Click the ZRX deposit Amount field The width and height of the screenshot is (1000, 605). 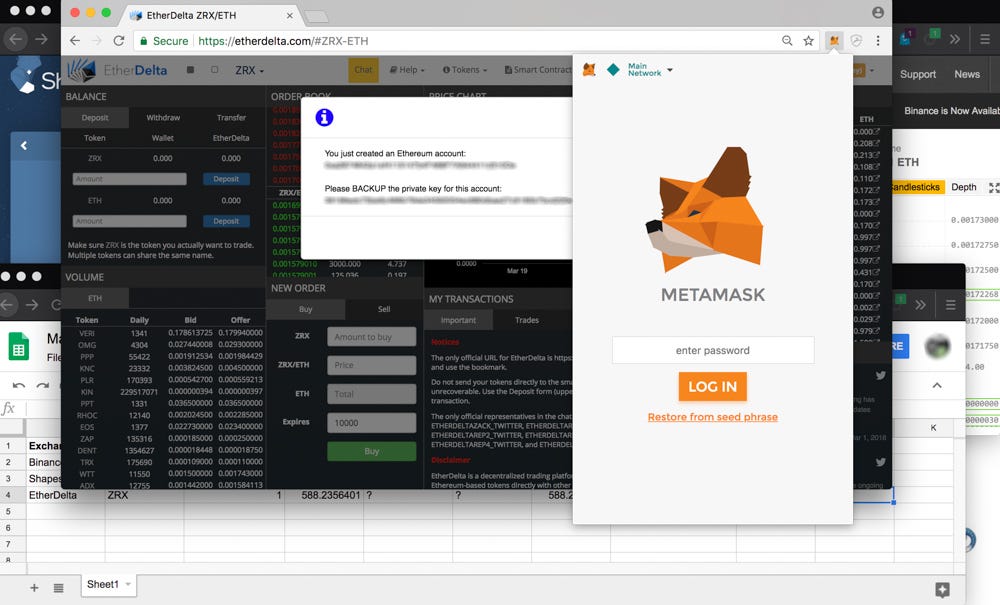click(x=129, y=179)
